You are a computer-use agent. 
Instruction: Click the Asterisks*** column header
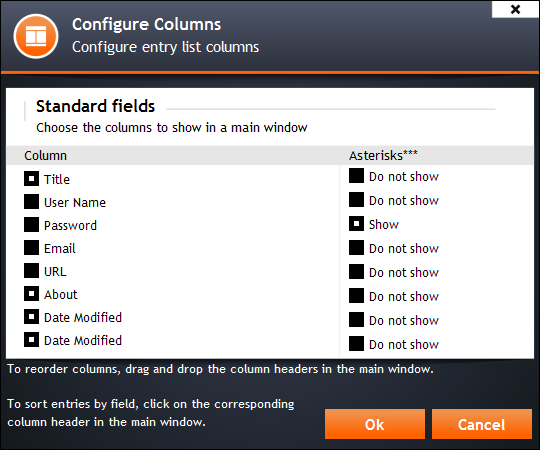point(383,156)
